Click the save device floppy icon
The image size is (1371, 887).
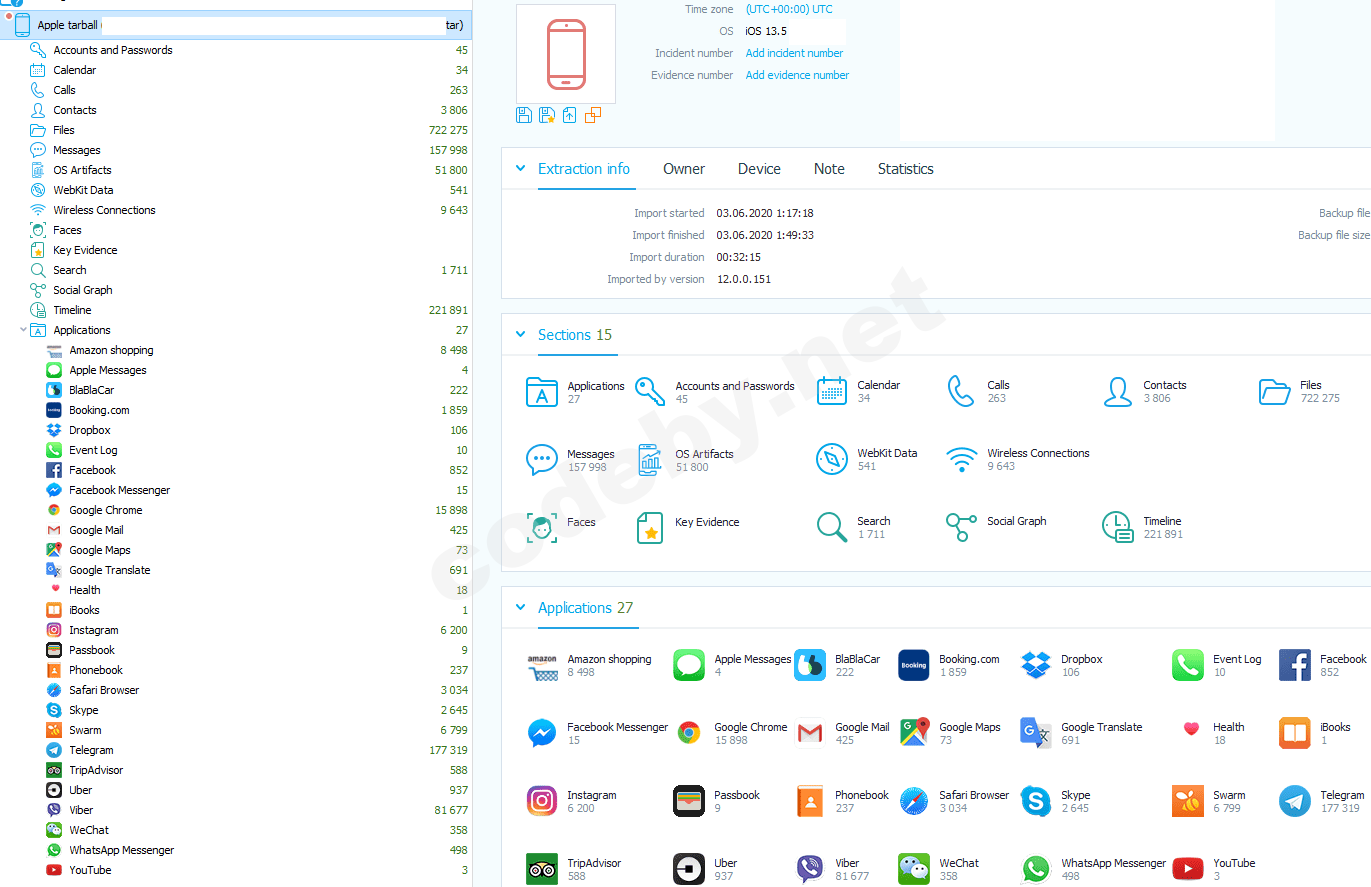tap(524, 115)
